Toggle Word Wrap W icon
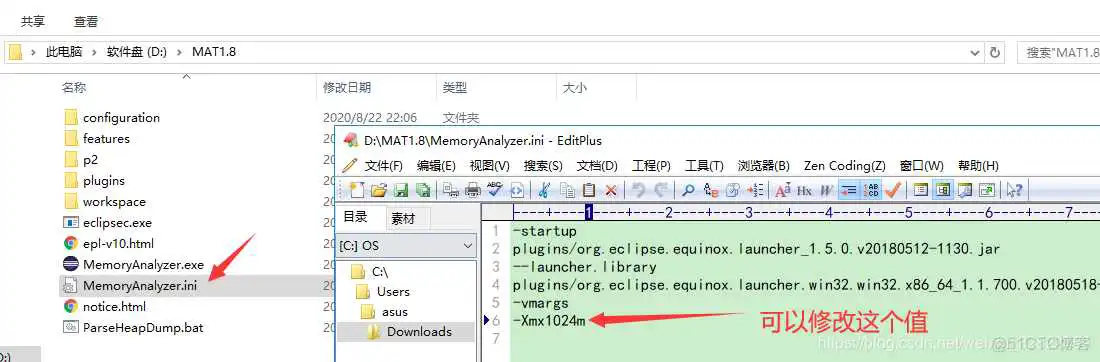This screenshot has height=362, width=1100. click(826, 189)
